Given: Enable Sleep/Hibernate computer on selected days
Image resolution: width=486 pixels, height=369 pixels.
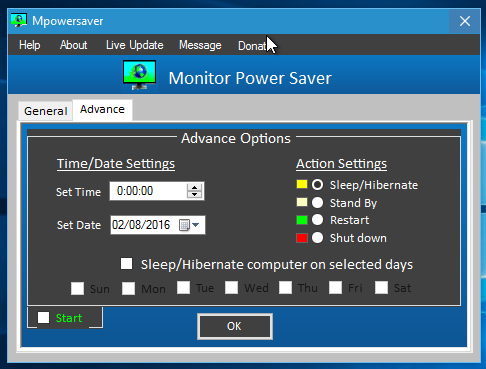Looking at the screenshot, I should click(x=126, y=263).
